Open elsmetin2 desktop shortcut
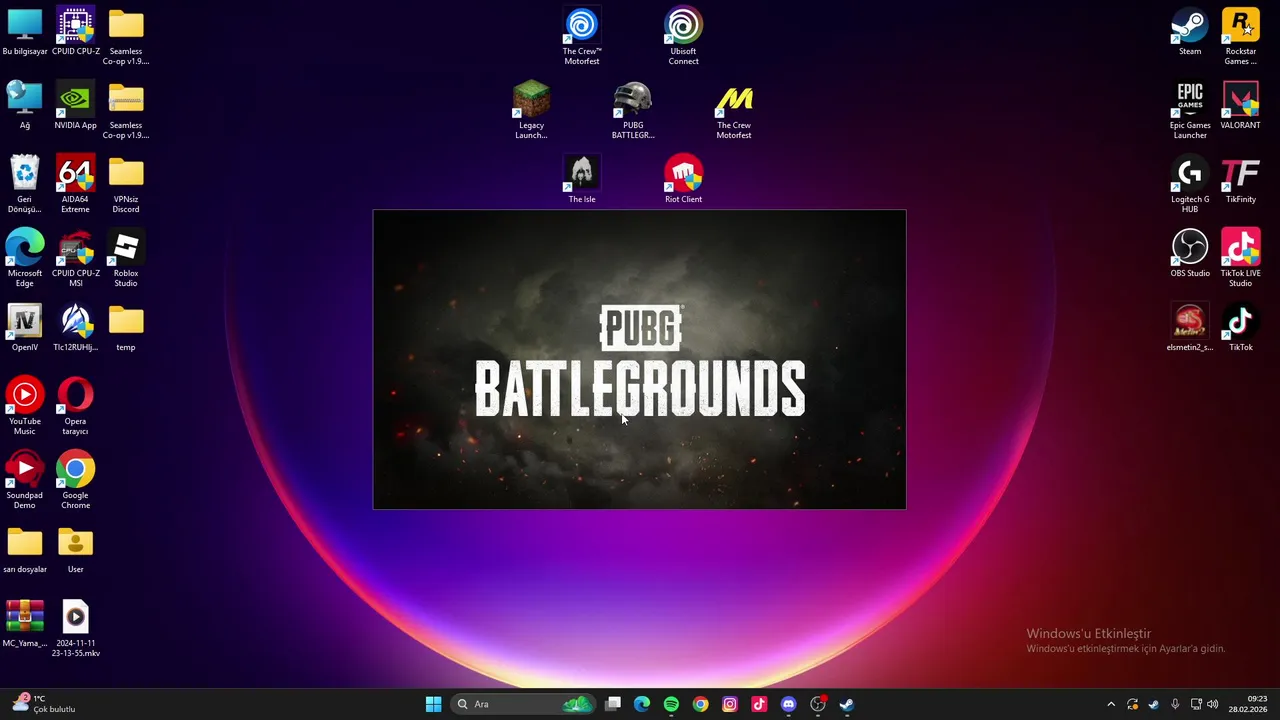The height and width of the screenshot is (720, 1280). (1190, 329)
